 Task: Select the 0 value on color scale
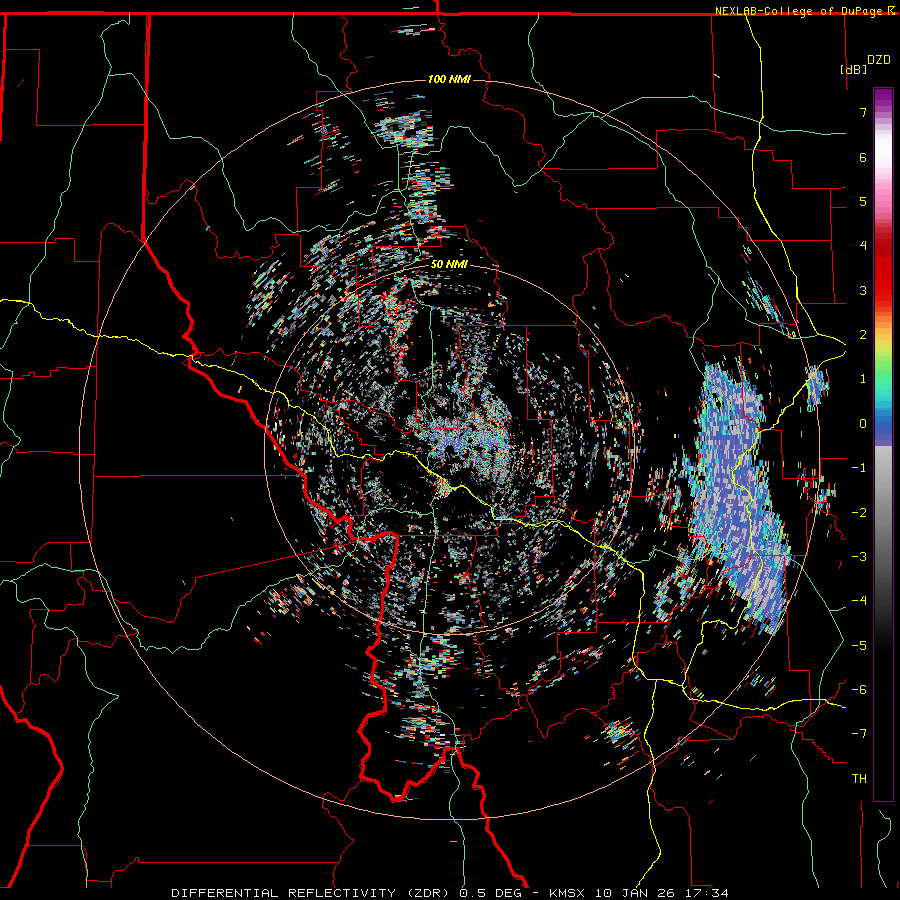(863, 424)
